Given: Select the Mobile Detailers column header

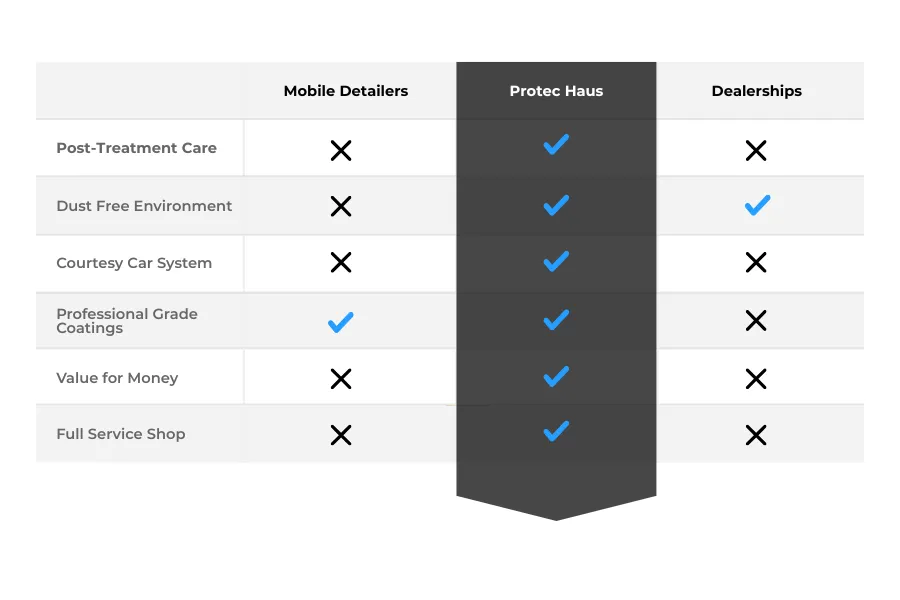Looking at the screenshot, I should pos(346,91).
